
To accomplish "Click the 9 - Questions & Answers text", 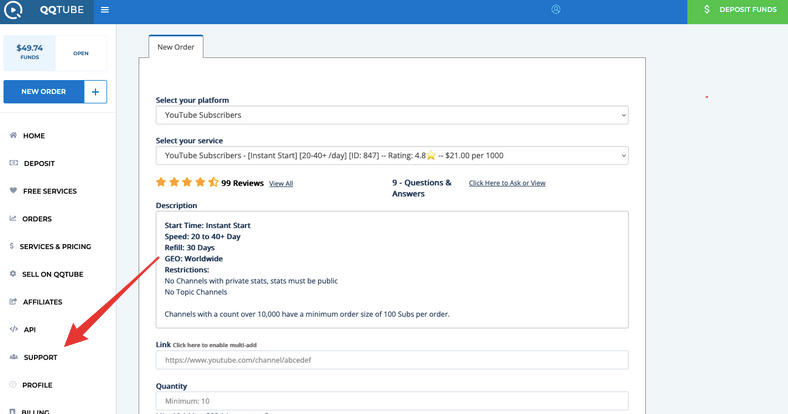I will tap(422, 188).
